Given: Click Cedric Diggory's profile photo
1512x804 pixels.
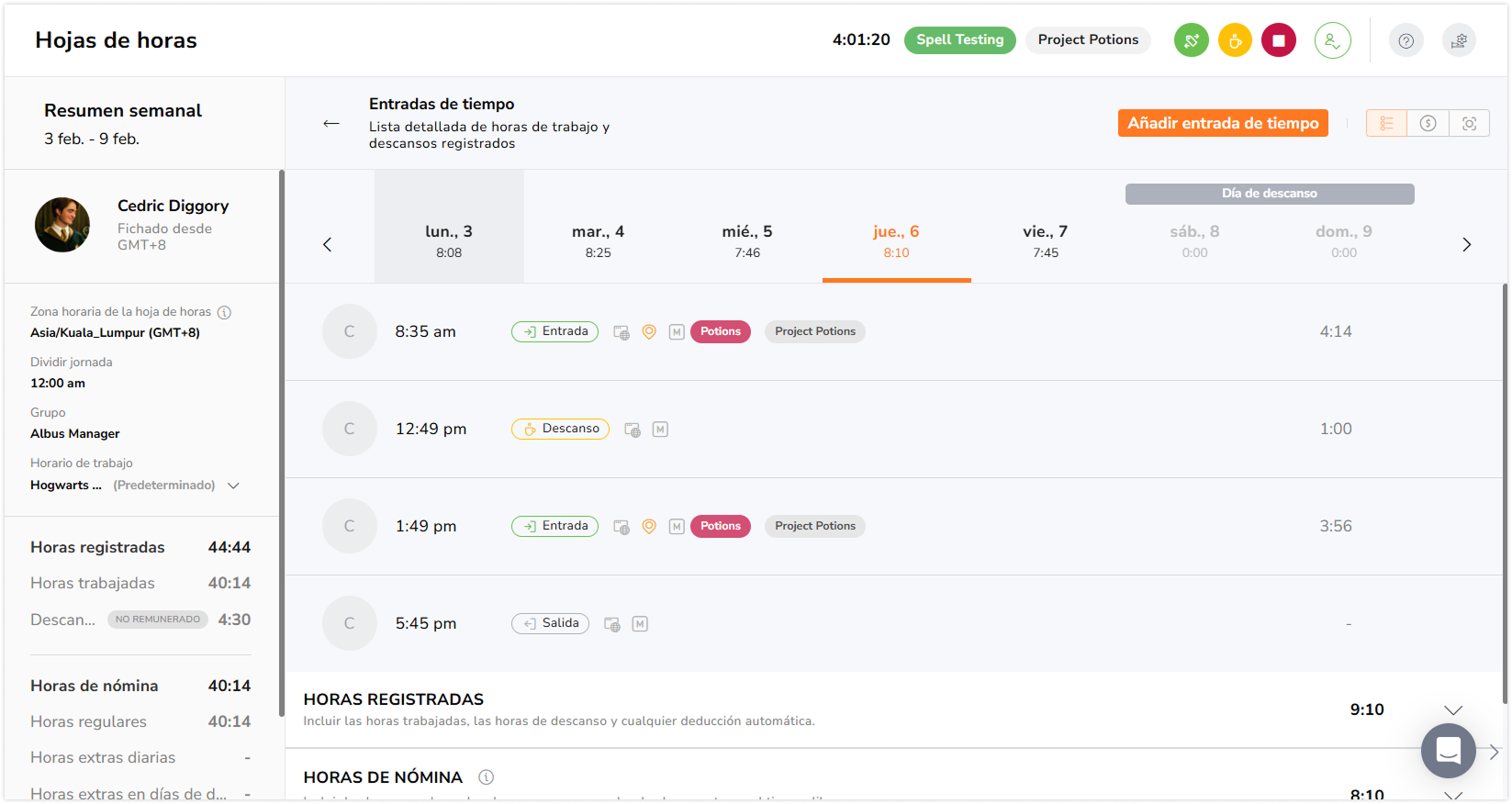Looking at the screenshot, I should [62, 225].
